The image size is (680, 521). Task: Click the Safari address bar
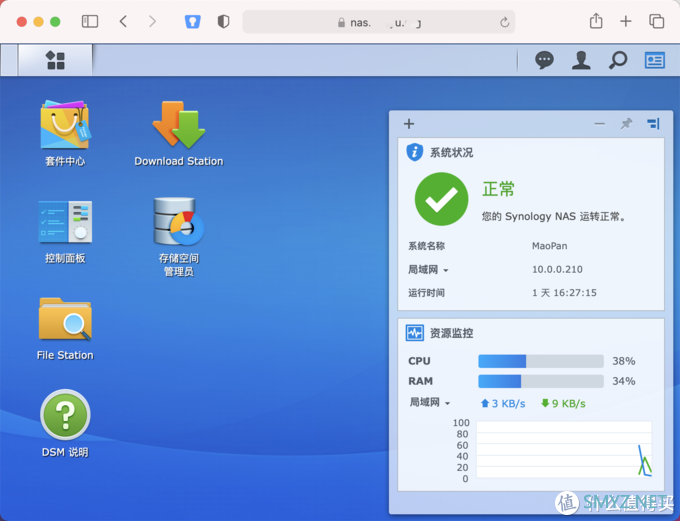tap(379, 22)
